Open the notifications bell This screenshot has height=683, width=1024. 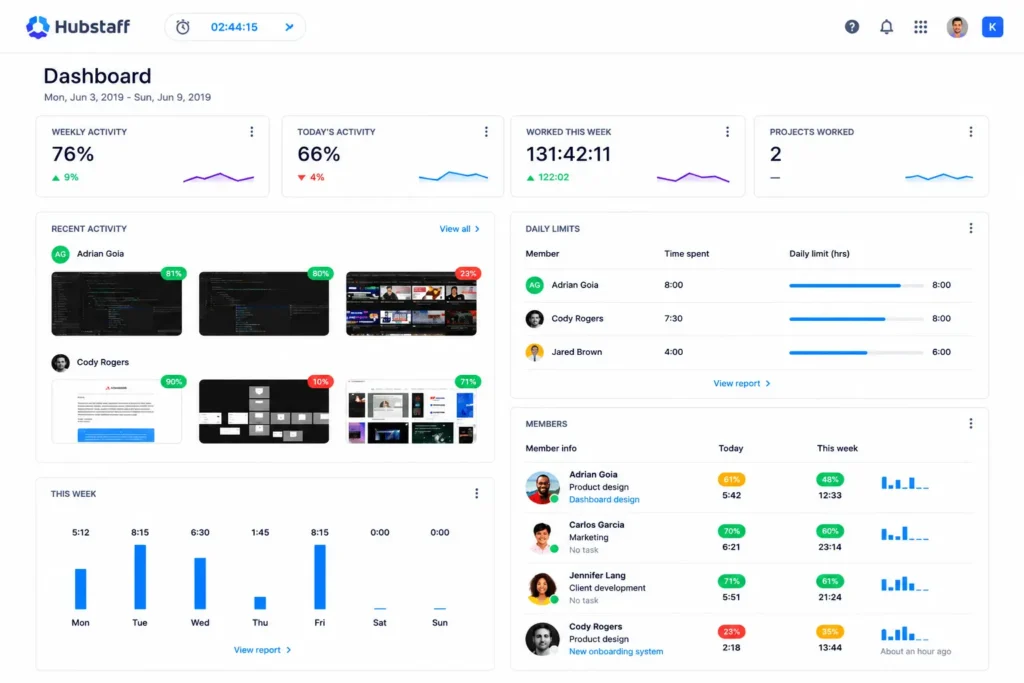886,27
